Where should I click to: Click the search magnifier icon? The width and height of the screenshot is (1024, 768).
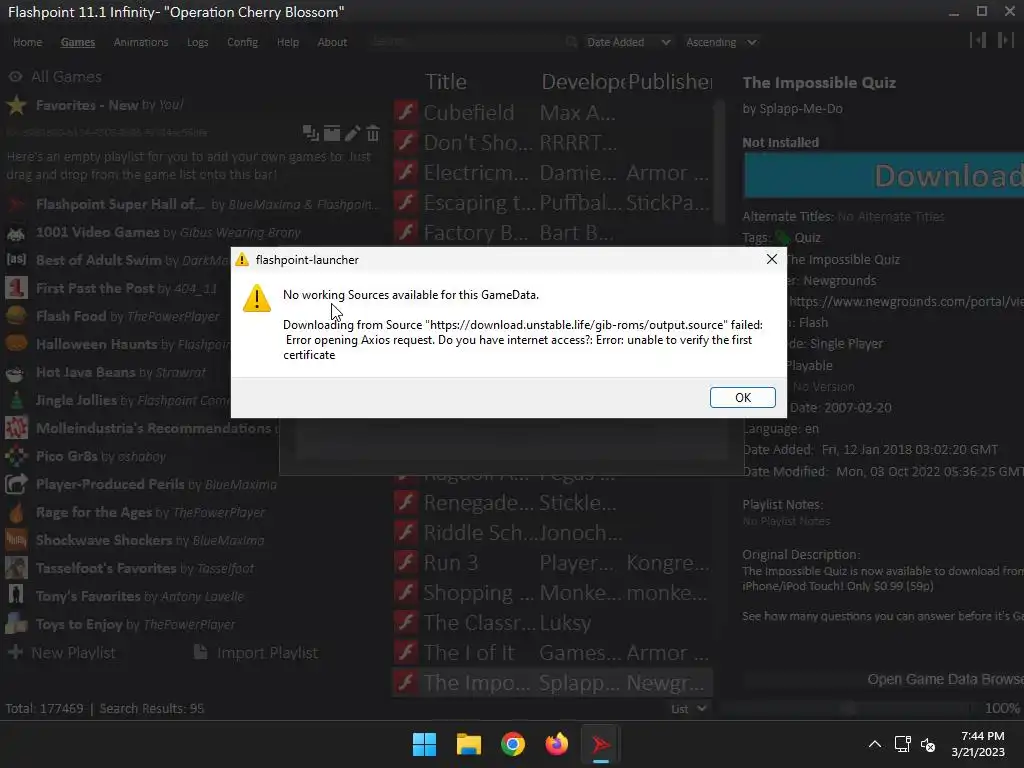(x=571, y=42)
